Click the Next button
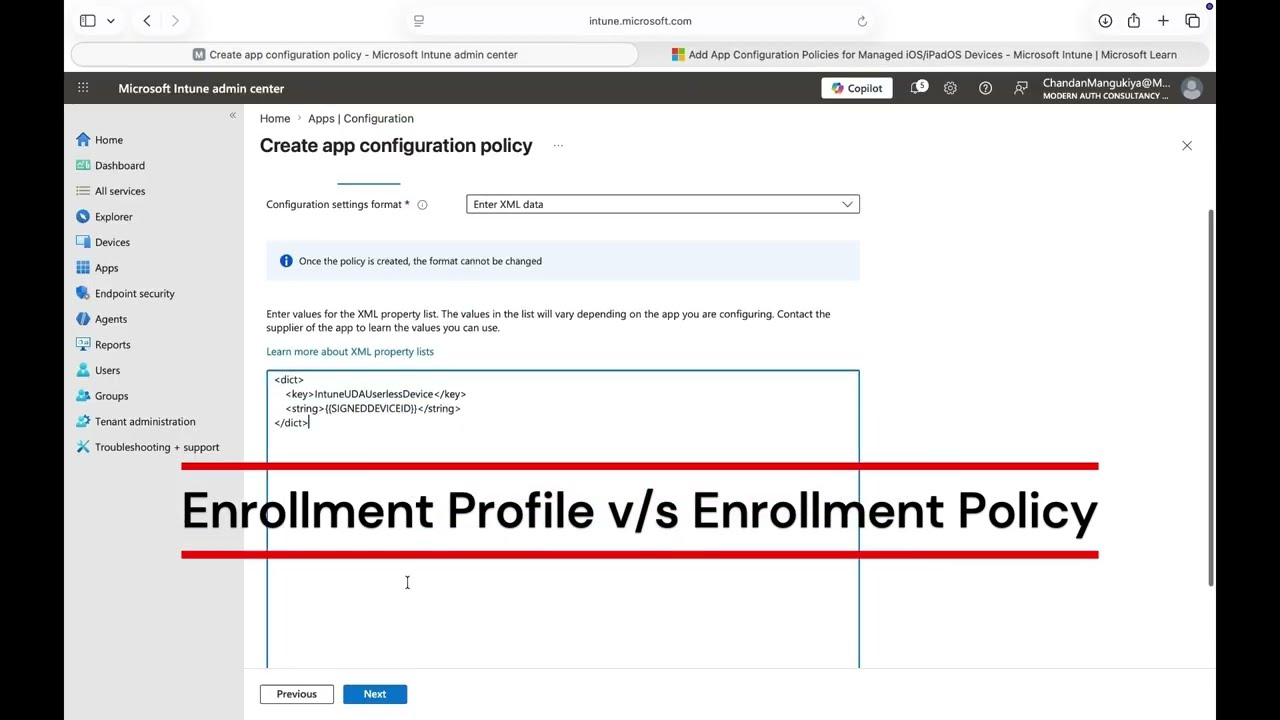This screenshot has width=1280, height=720. pos(375,694)
